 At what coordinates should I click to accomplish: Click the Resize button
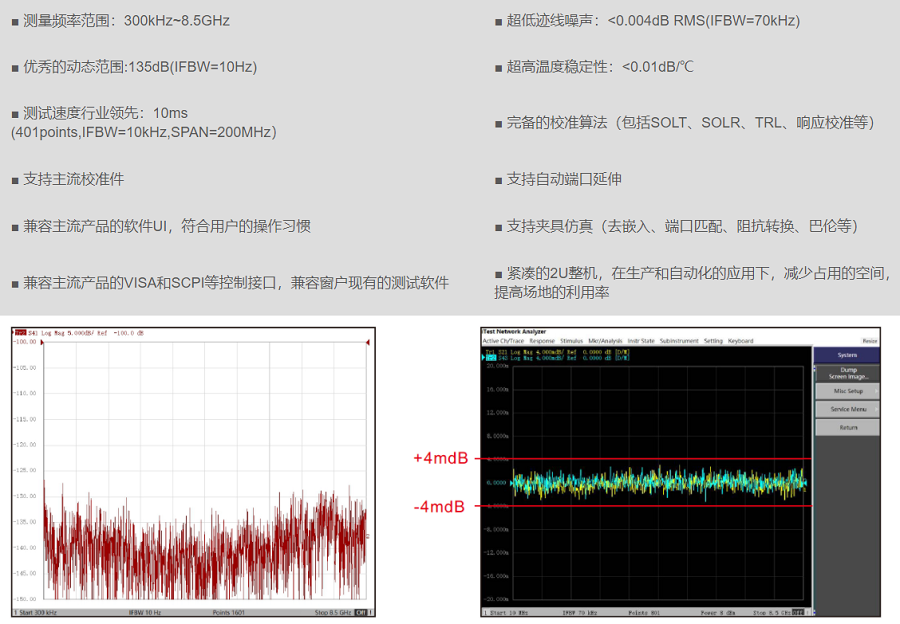[870, 341]
